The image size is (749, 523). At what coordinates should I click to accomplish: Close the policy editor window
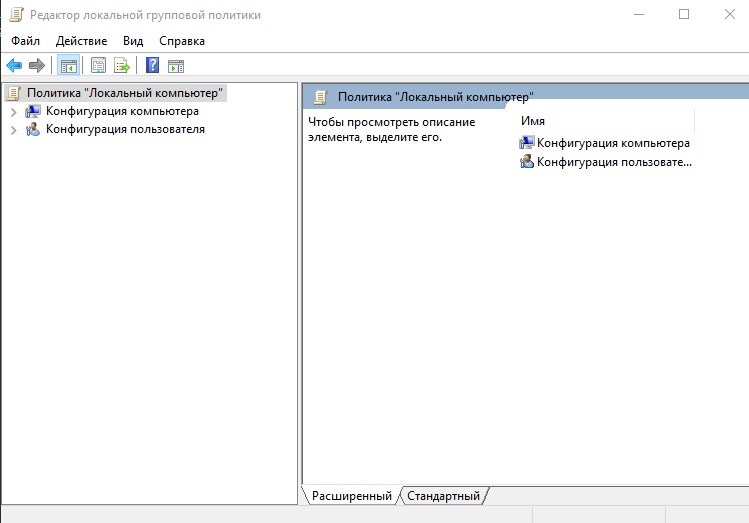point(729,14)
